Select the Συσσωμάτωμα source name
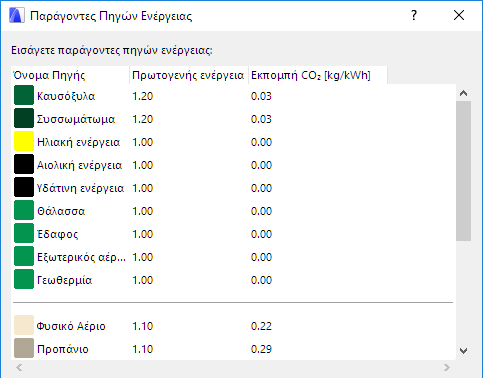Image resolution: width=483 pixels, height=378 pixels. pos(76,119)
